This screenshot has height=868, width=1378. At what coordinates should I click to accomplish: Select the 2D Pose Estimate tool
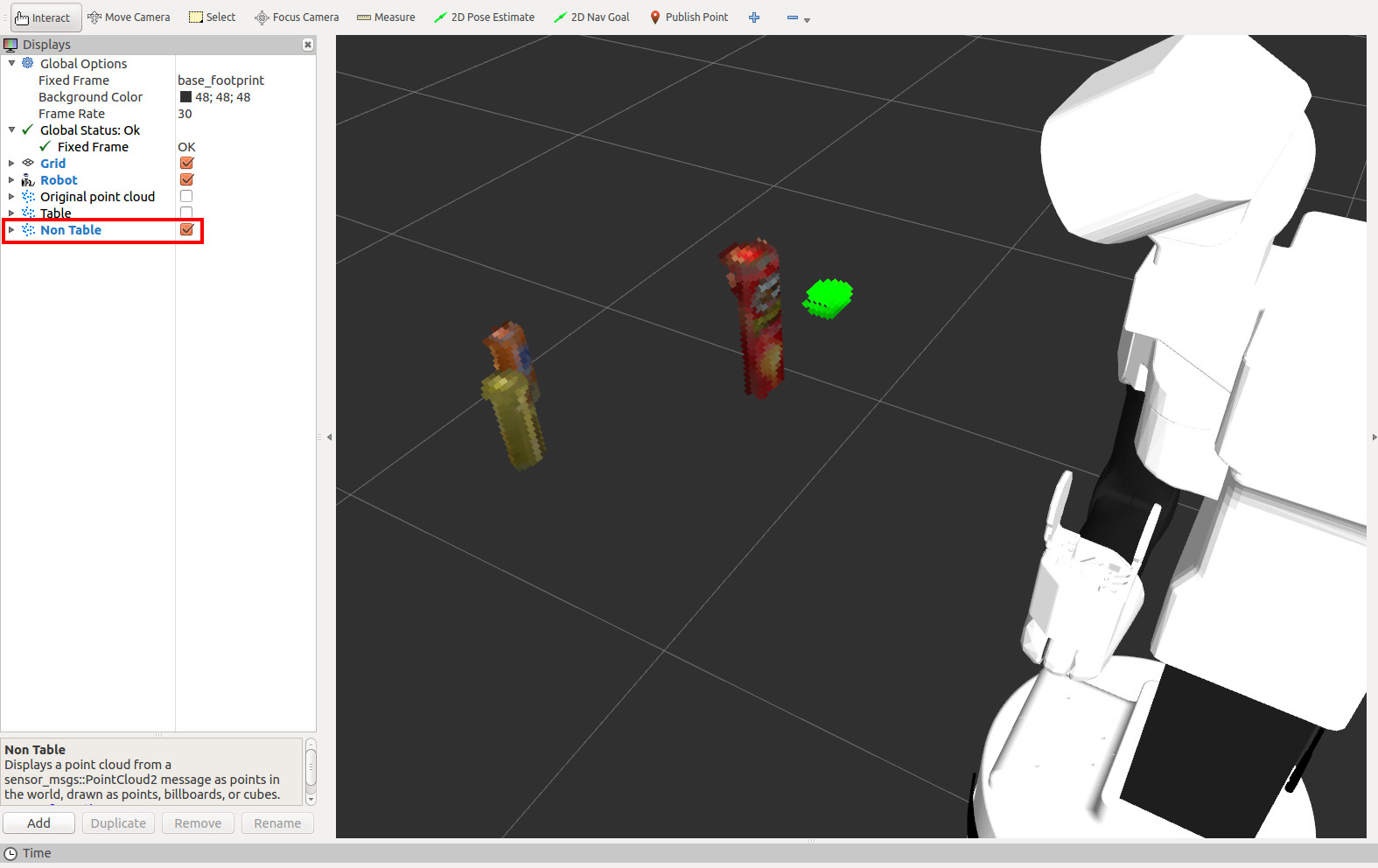pos(484,17)
